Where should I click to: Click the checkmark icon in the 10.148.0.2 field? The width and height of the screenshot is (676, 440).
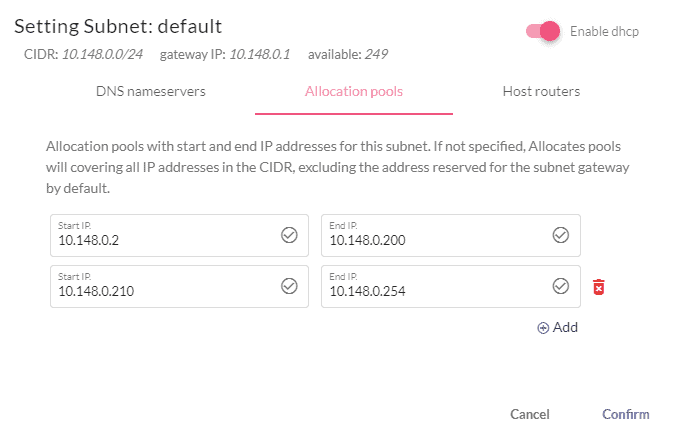(x=289, y=235)
